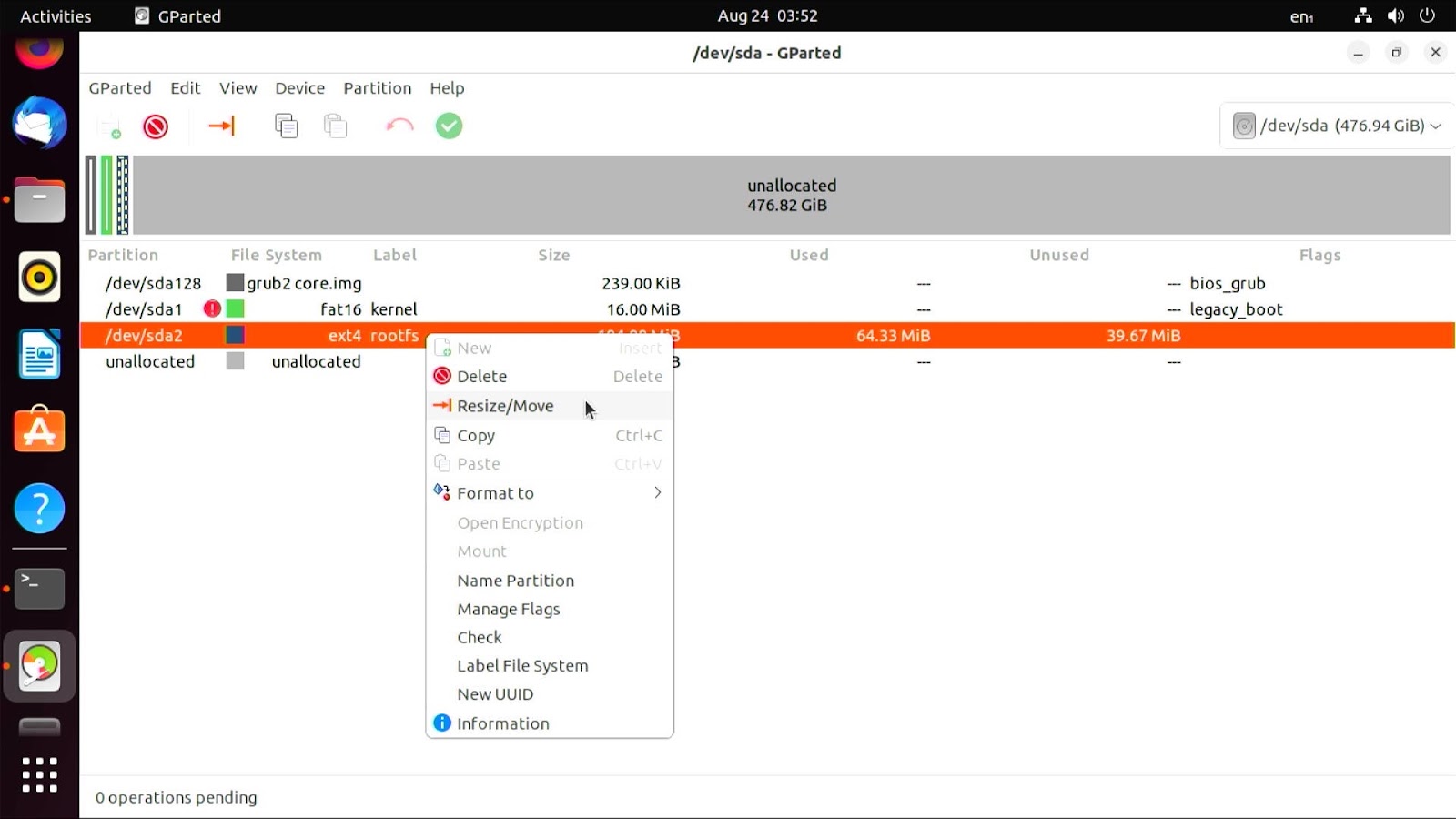Click the power icon in top bar
1456x819 pixels.
1428,15
